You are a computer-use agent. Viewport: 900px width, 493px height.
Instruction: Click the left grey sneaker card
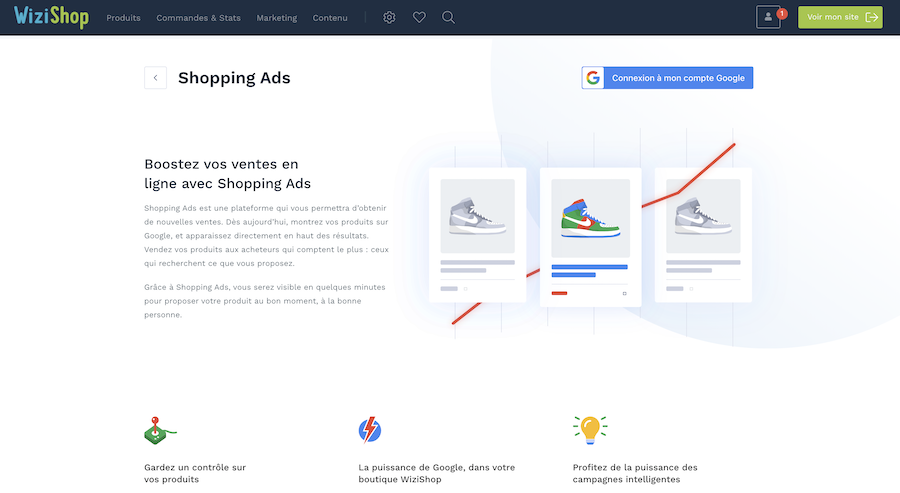(x=478, y=235)
